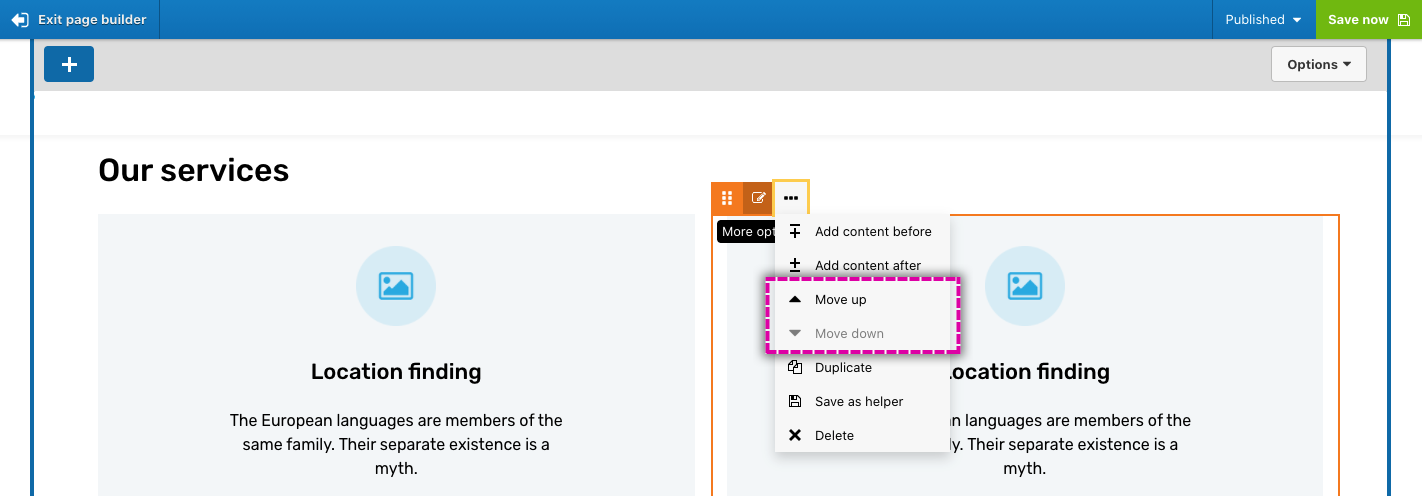
Task: Expand the Options dropdown button
Action: click(1318, 64)
